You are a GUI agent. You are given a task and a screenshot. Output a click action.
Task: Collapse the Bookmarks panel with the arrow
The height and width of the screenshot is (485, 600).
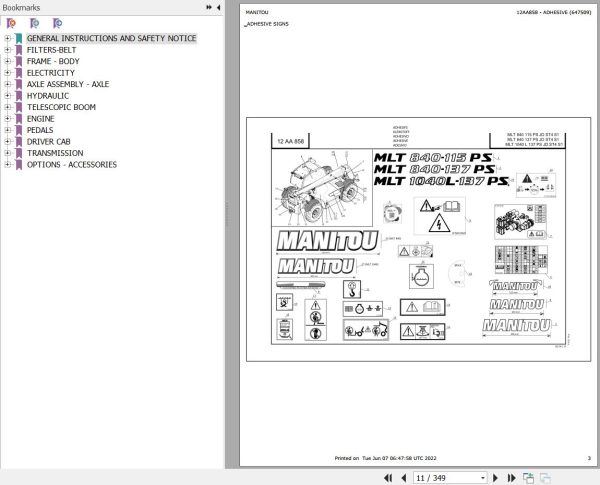[218, 7]
